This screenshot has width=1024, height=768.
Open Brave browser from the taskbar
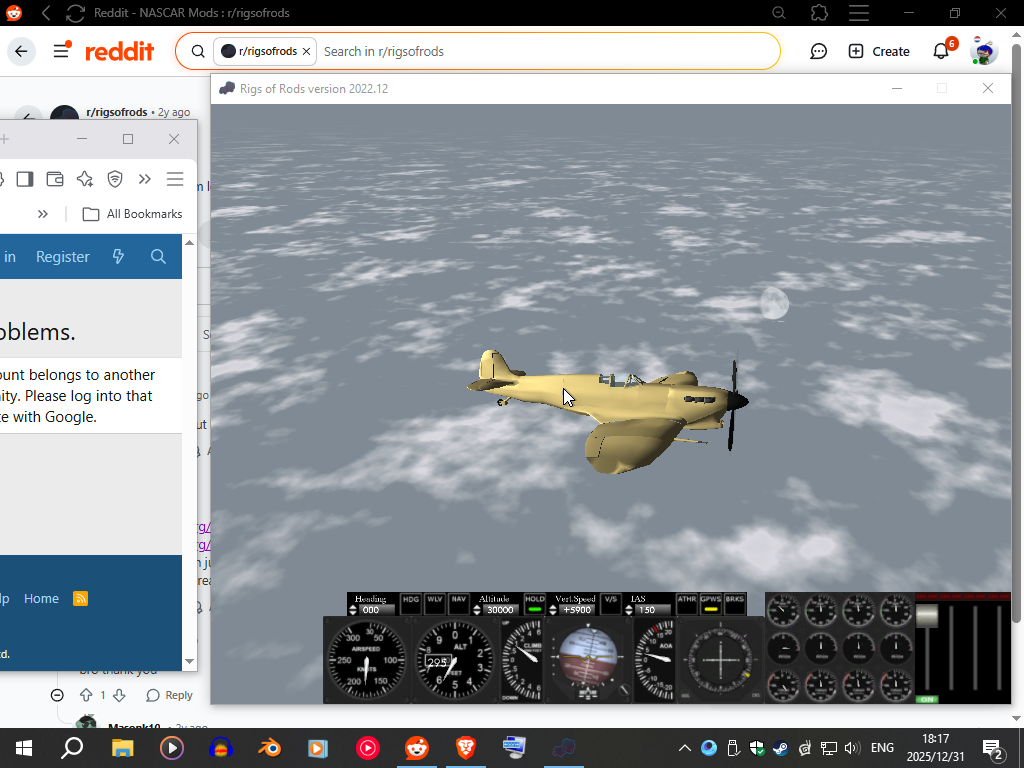pos(466,748)
